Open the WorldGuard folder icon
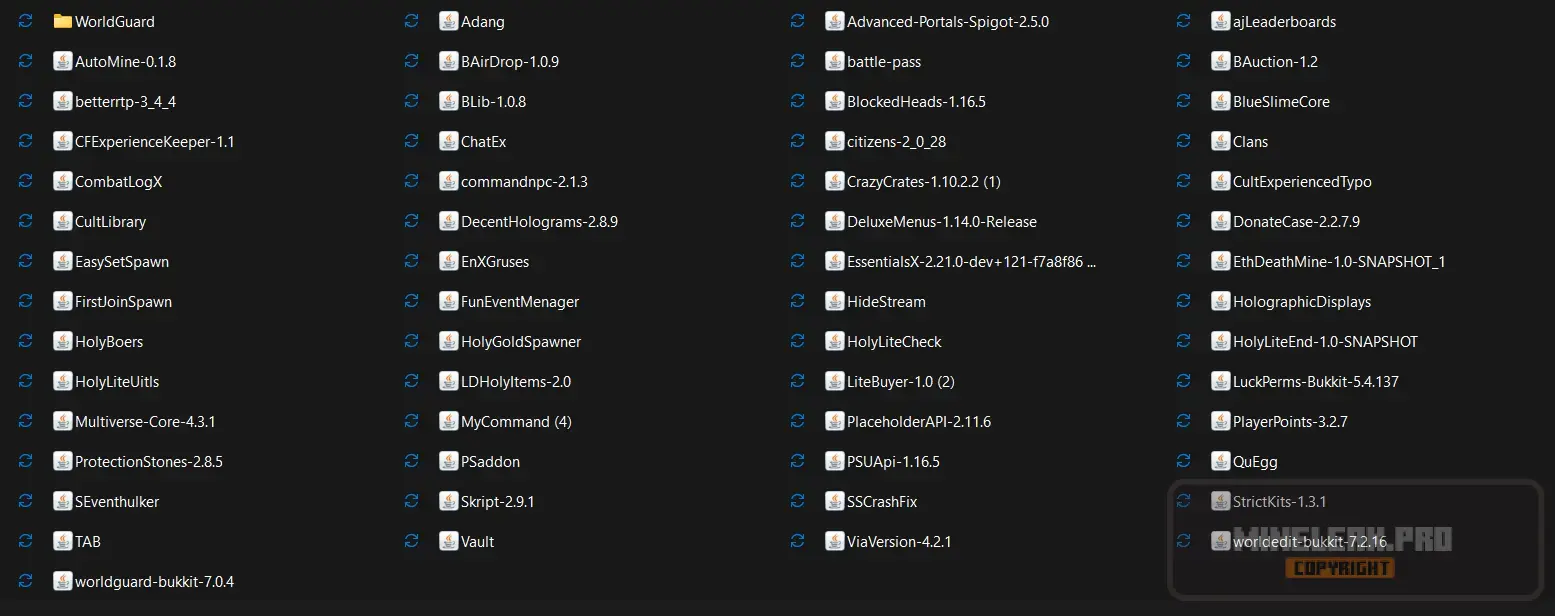This screenshot has width=1555, height=616. click(63, 21)
